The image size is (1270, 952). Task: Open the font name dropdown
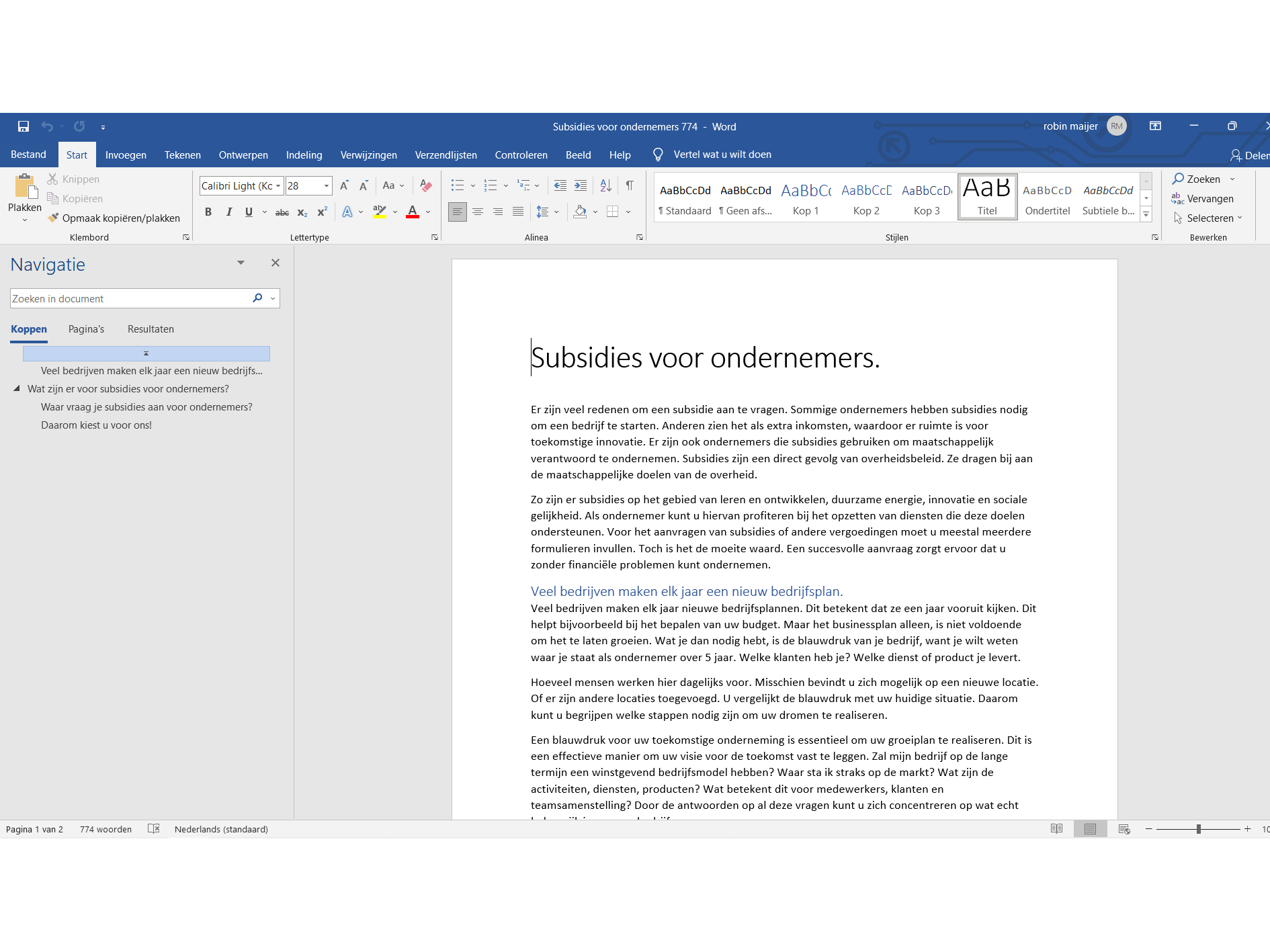(x=278, y=186)
